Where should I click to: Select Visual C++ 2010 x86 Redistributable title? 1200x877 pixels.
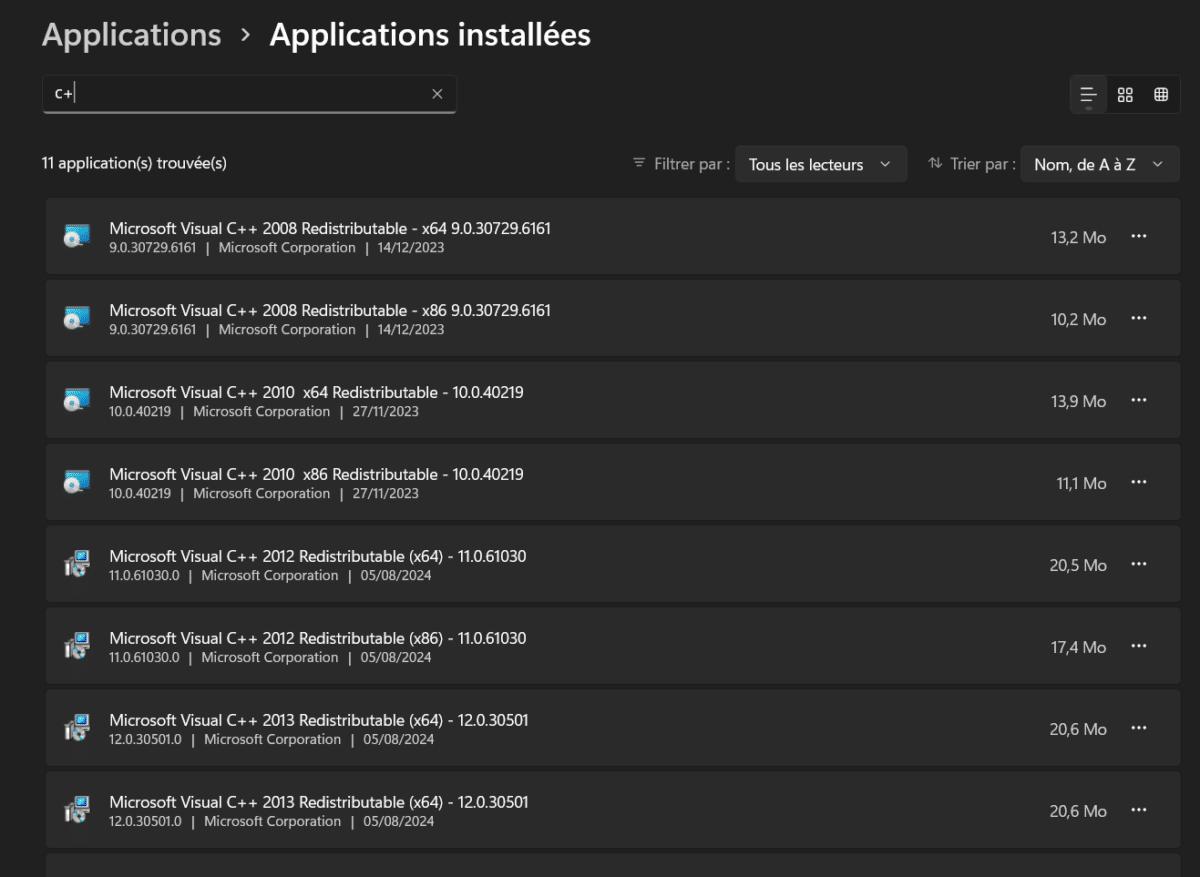tap(316, 474)
